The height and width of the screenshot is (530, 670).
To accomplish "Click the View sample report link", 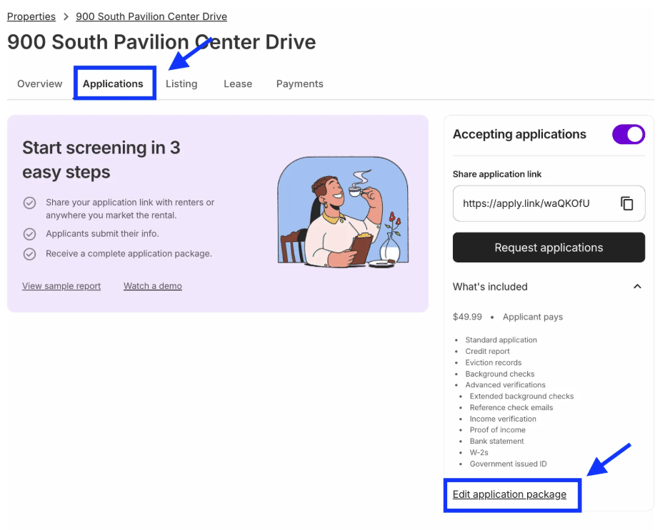I will tap(61, 286).
